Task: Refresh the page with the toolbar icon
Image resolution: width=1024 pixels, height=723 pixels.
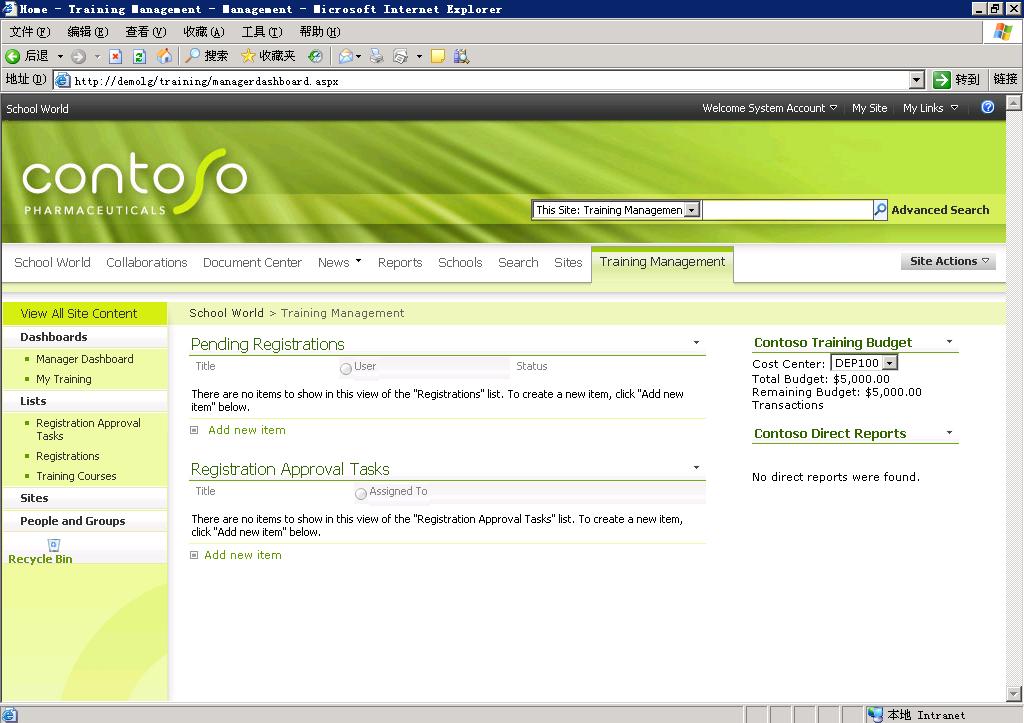Action: tap(139, 56)
